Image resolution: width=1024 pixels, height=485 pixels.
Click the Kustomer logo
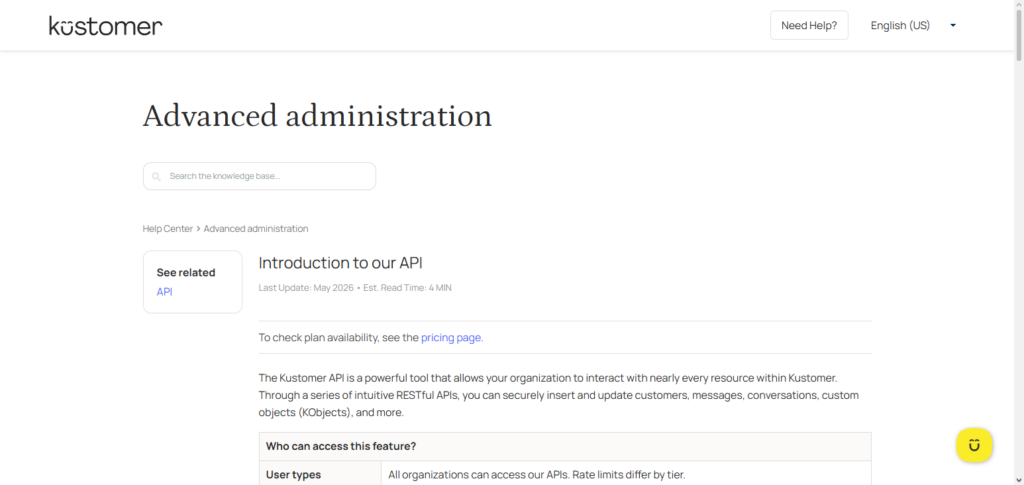pyautogui.click(x=105, y=26)
